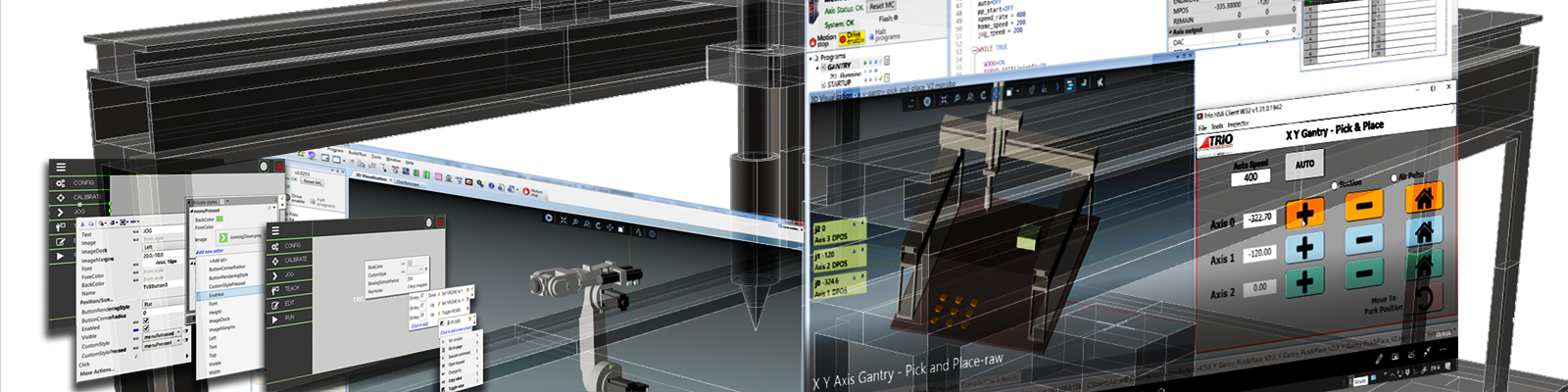
Task: Click the blue plus button for Axis 1
Action: [x=1304, y=246]
